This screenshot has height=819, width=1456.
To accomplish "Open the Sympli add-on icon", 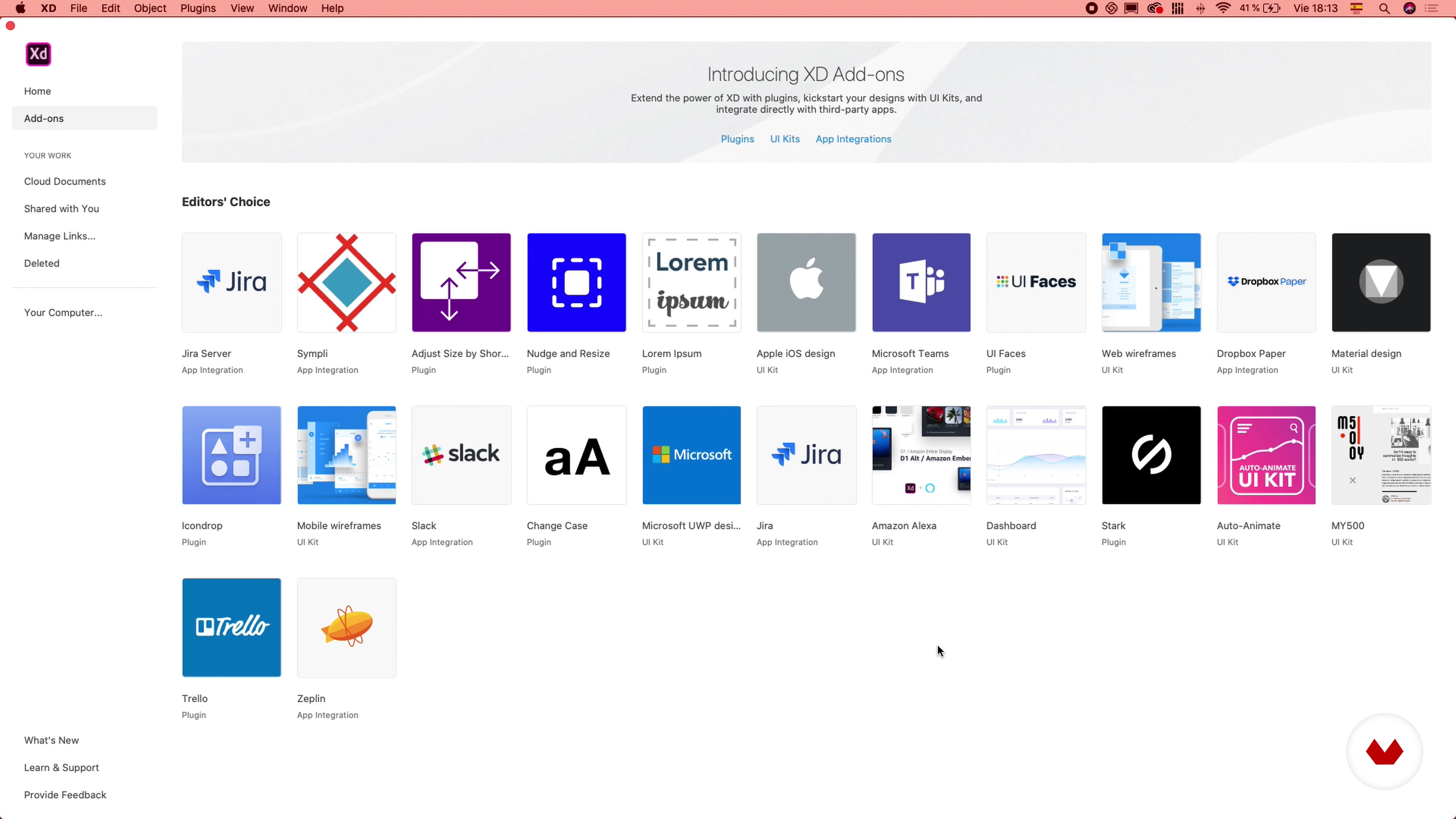I will pyautogui.click(x=347, y=282).
